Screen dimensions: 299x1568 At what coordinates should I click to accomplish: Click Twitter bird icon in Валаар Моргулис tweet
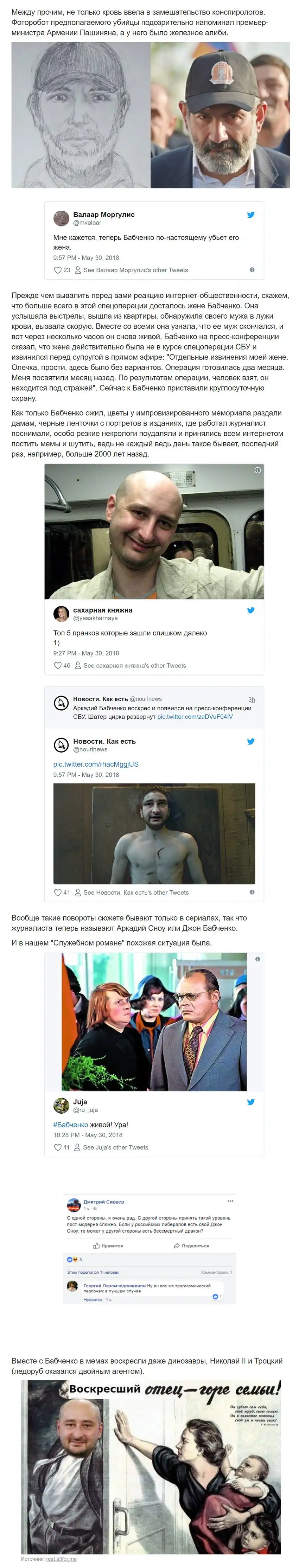pos(250,215)
